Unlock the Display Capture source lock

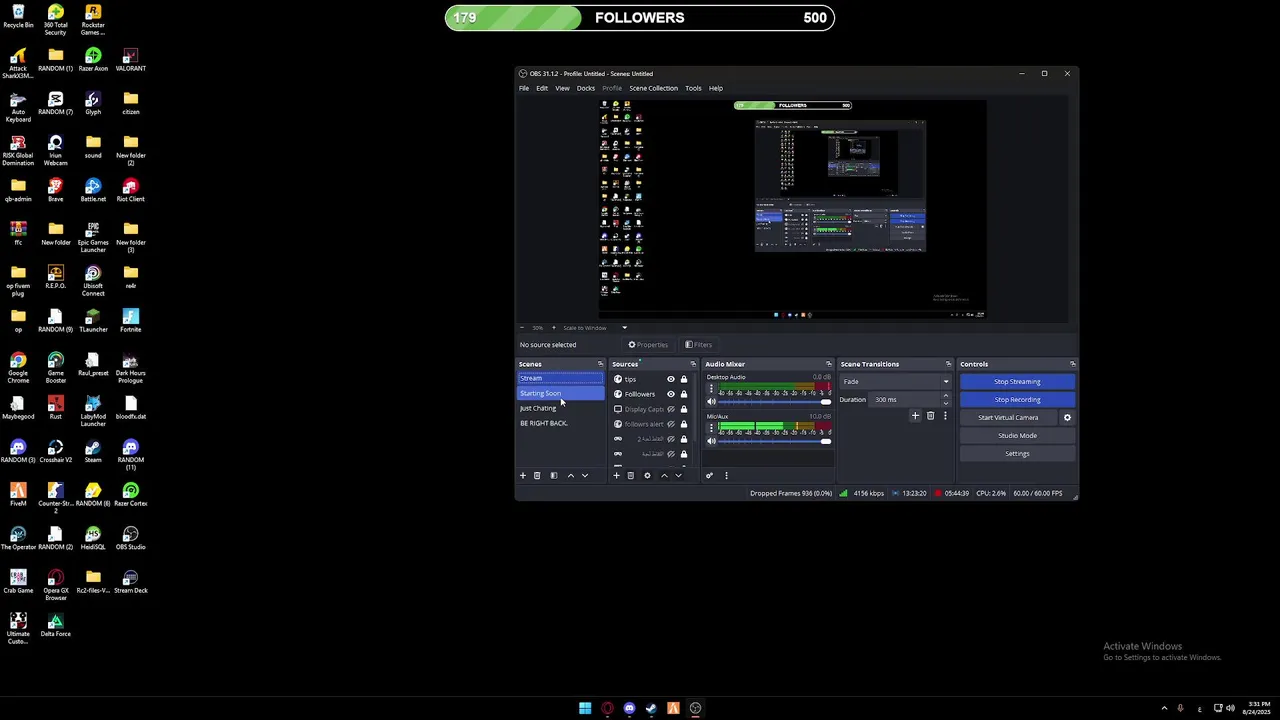click(684, 409)
